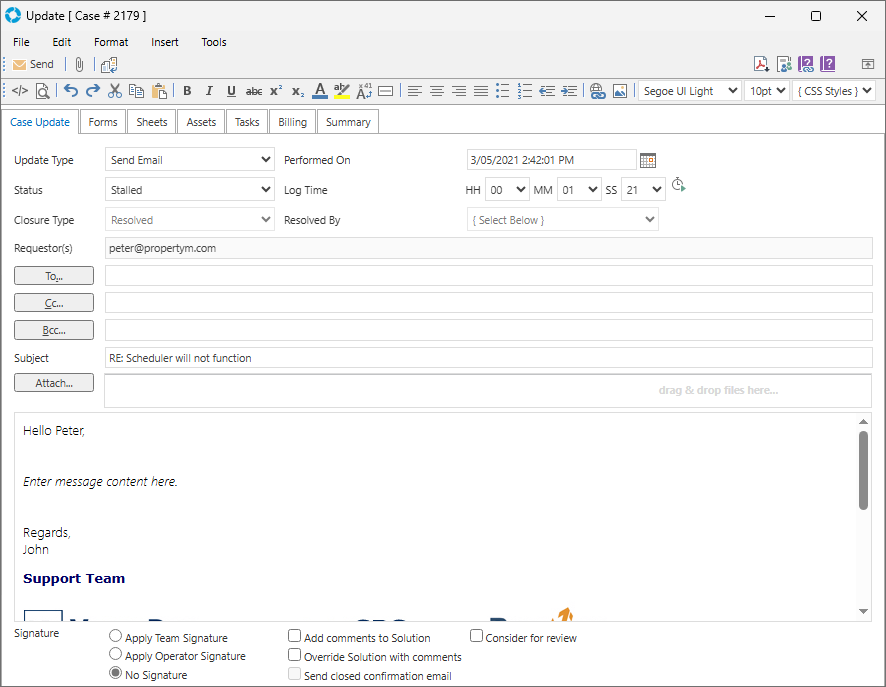Click the paperclip attachment icon
The image size is (886, 687).
(x=79, y=64)
